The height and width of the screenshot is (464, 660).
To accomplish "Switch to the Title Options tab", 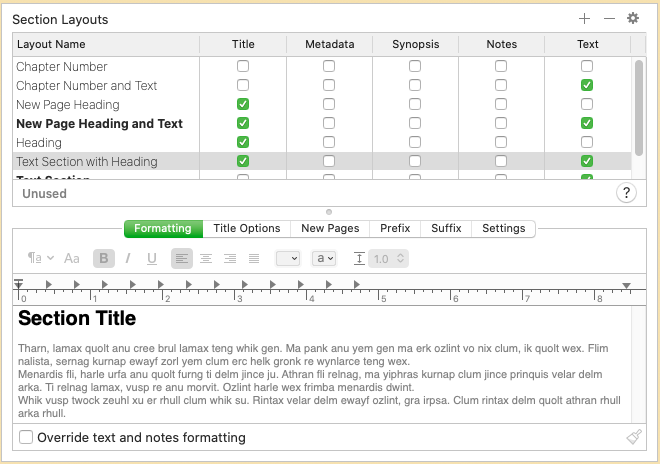I will pyautogui.click(x=246, y=228).
